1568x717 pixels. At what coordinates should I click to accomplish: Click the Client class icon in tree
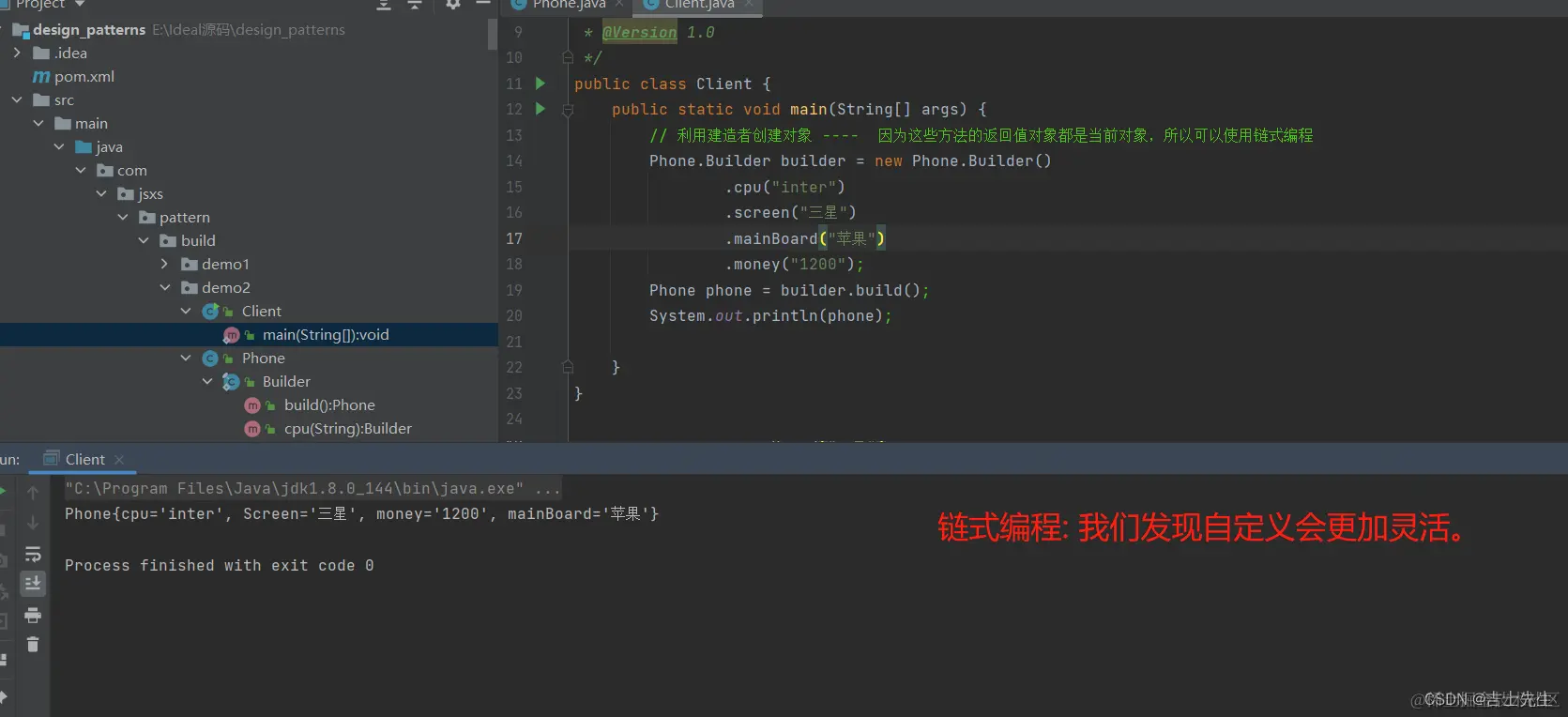click(x=210, y=312)
